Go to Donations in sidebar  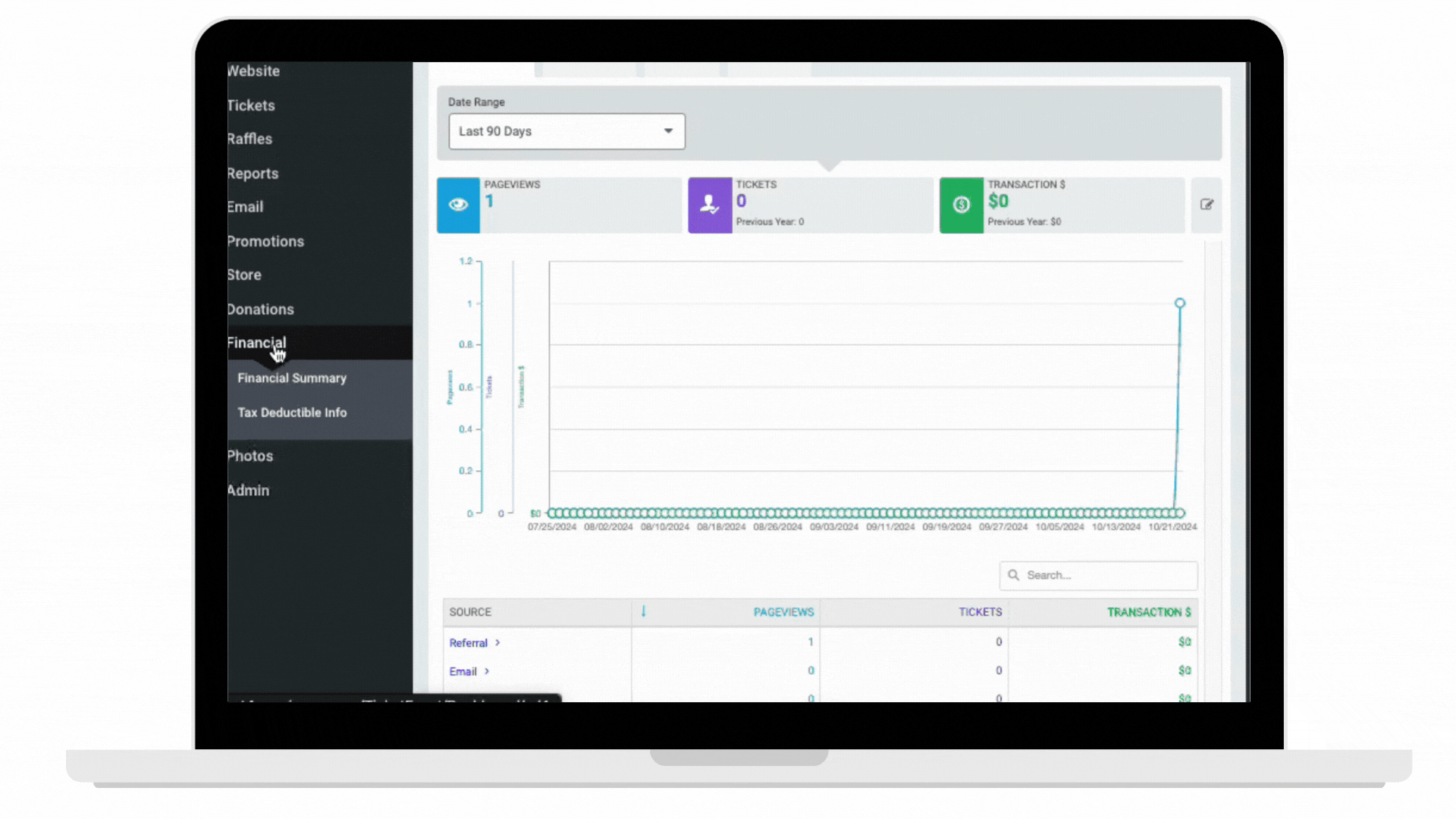coord(261,309)
